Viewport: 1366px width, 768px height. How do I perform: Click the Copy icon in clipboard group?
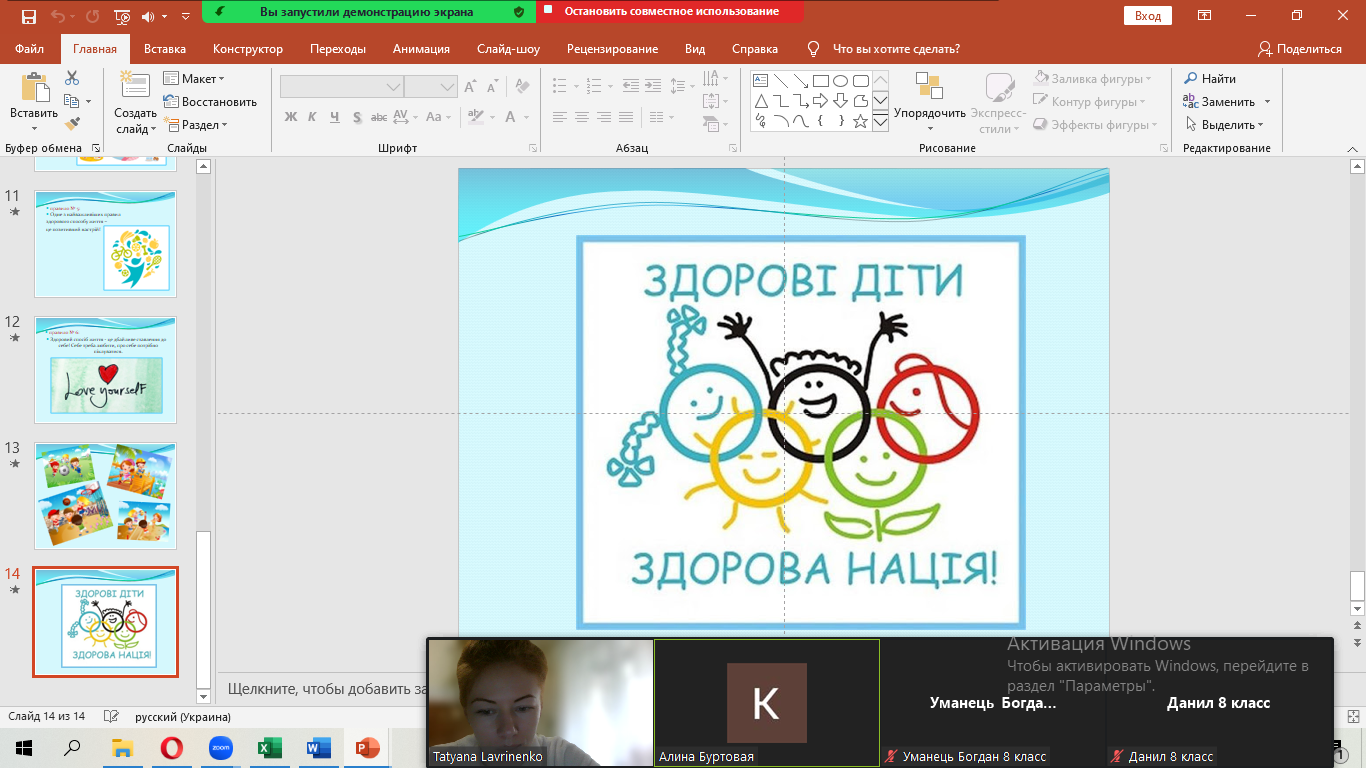click(72, 101)
